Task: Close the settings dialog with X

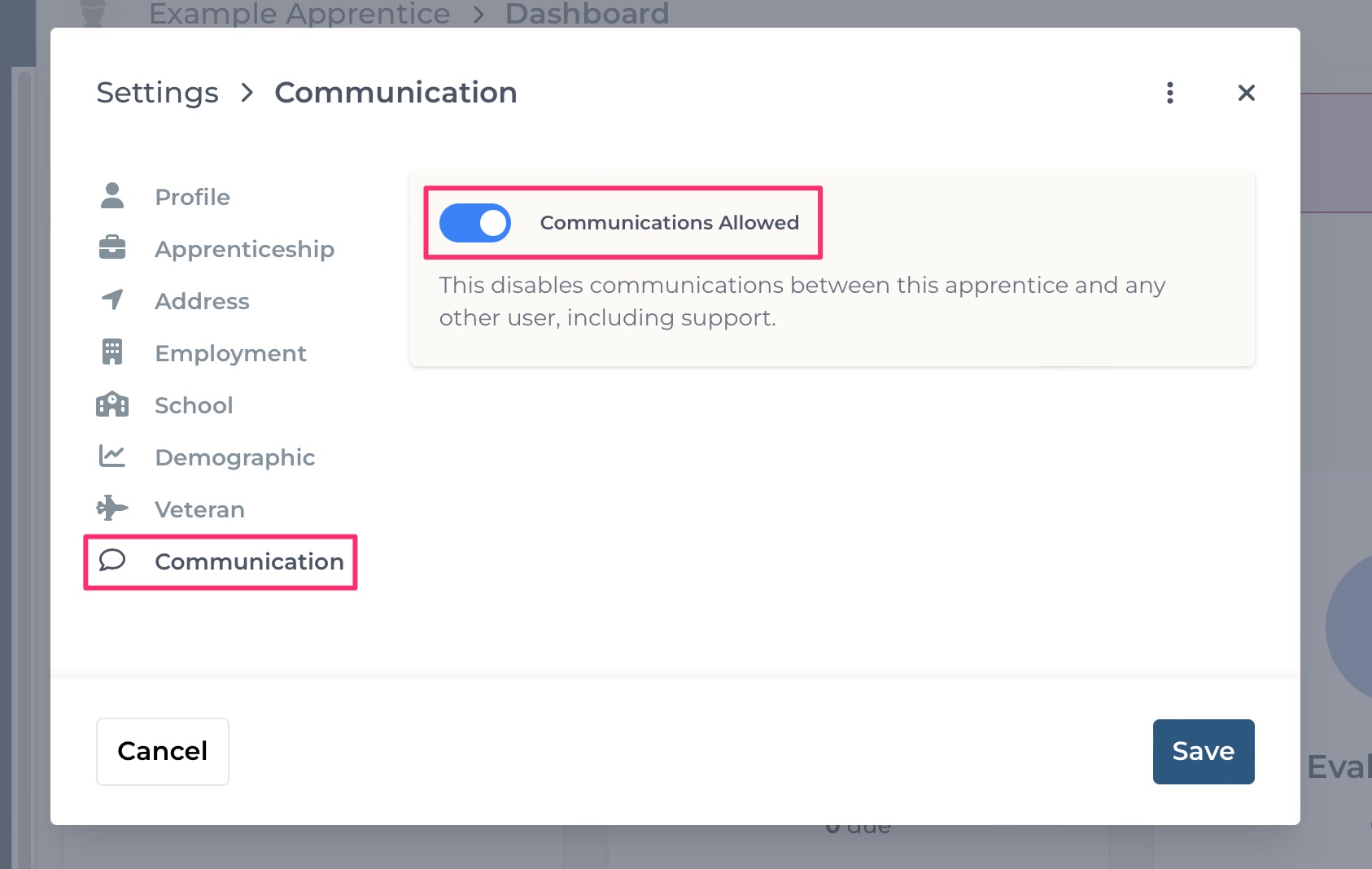Action: (1247, 93)
